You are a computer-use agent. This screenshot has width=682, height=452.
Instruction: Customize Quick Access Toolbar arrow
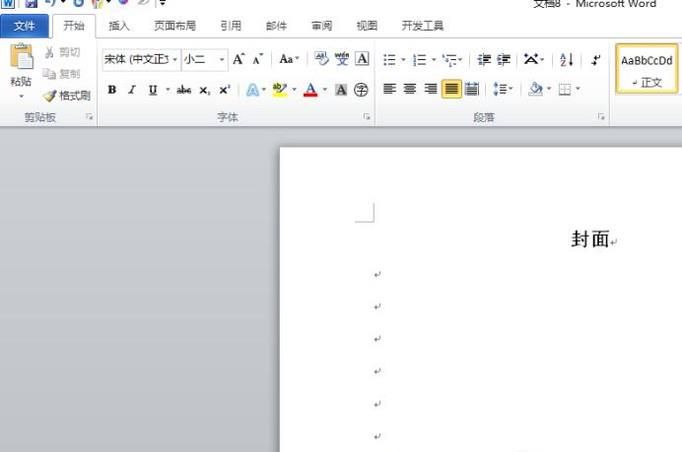162,3
